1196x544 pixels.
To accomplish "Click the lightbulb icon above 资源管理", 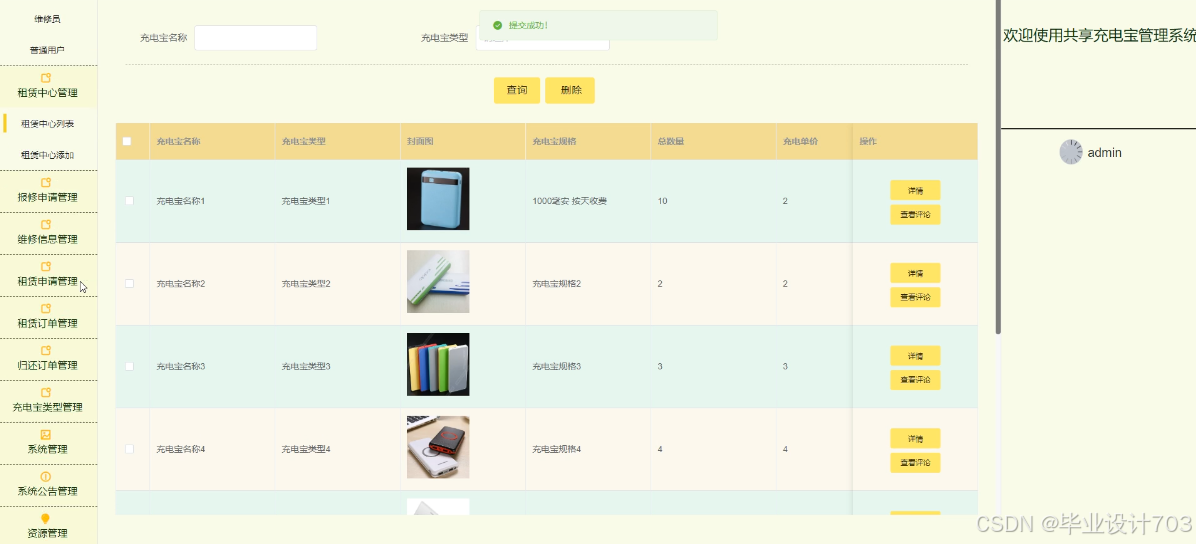I will (46, 519).
